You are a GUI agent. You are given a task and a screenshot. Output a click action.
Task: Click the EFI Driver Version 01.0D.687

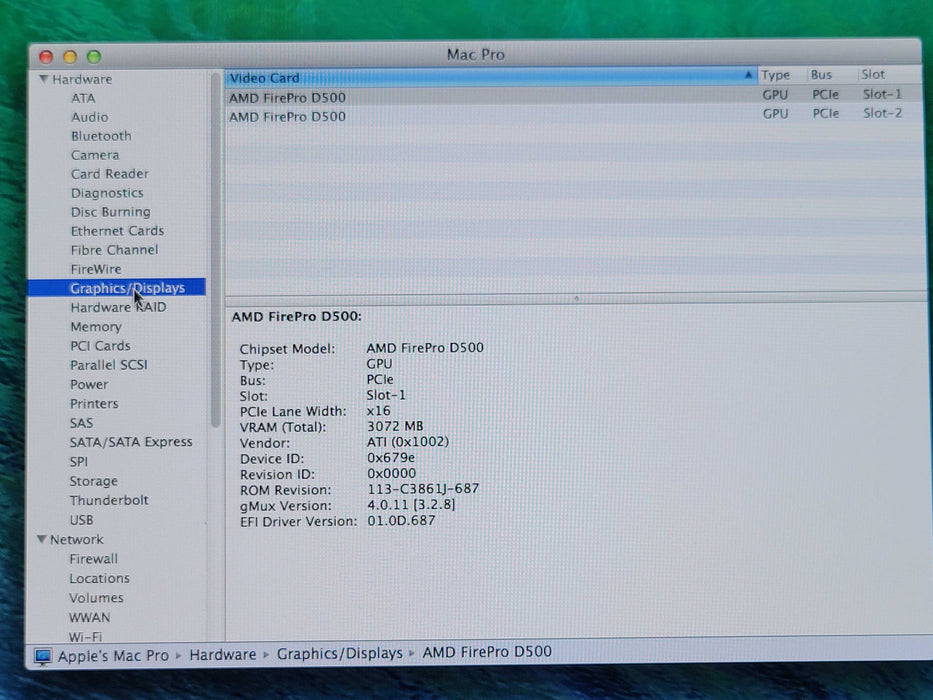pos(401,520)
